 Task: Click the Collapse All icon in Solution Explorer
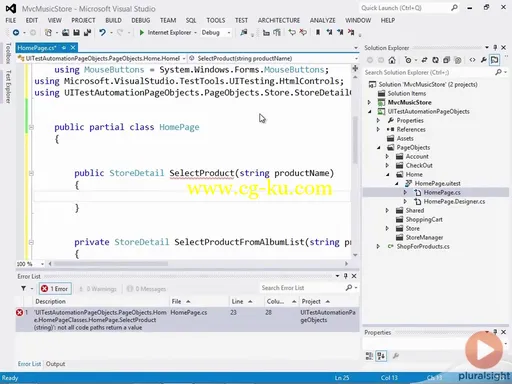pos(446,60)
